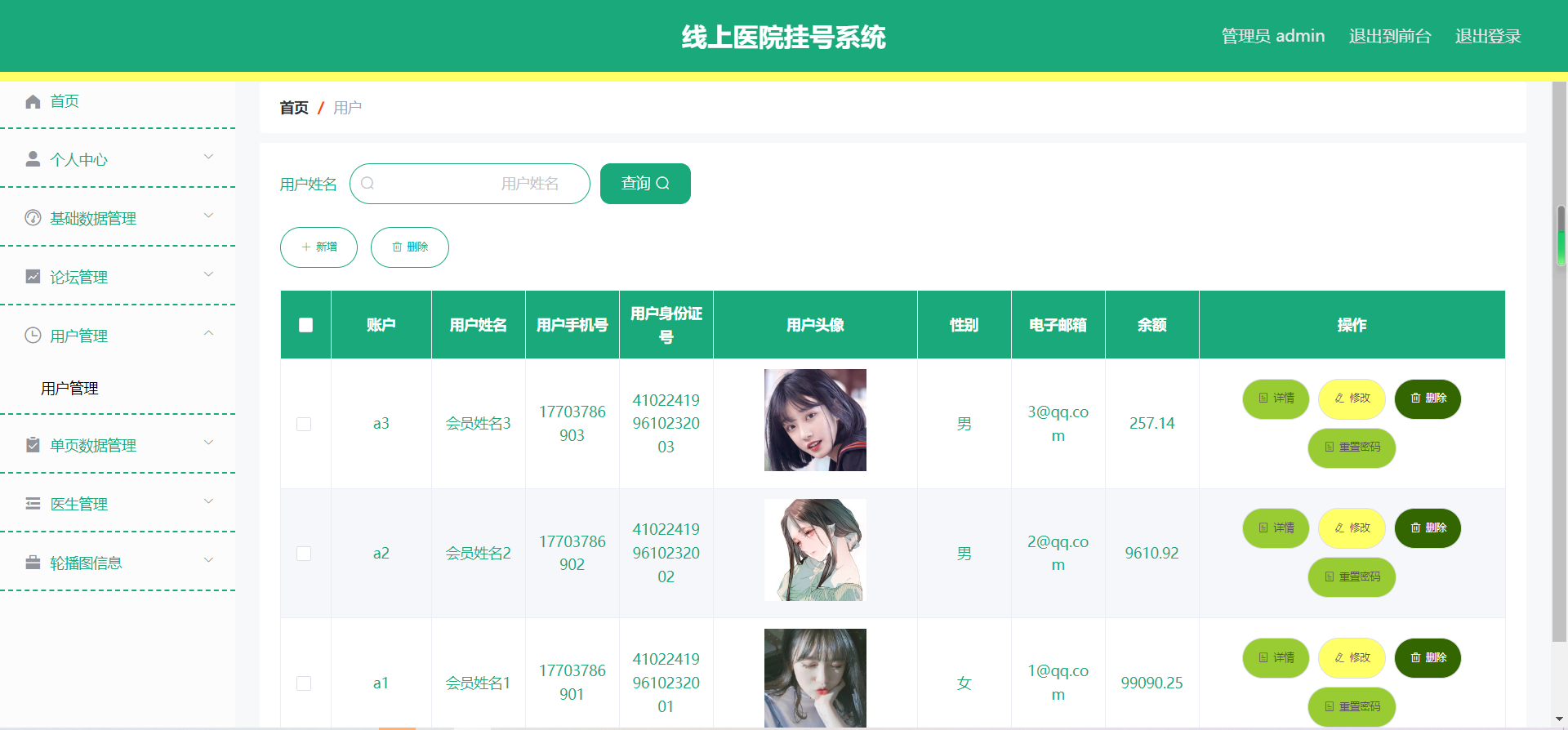Open the 用户管理 submenu item
The width and height of the screenshot is (1568, 730).
pyautogui.click(x=118, y=389)
